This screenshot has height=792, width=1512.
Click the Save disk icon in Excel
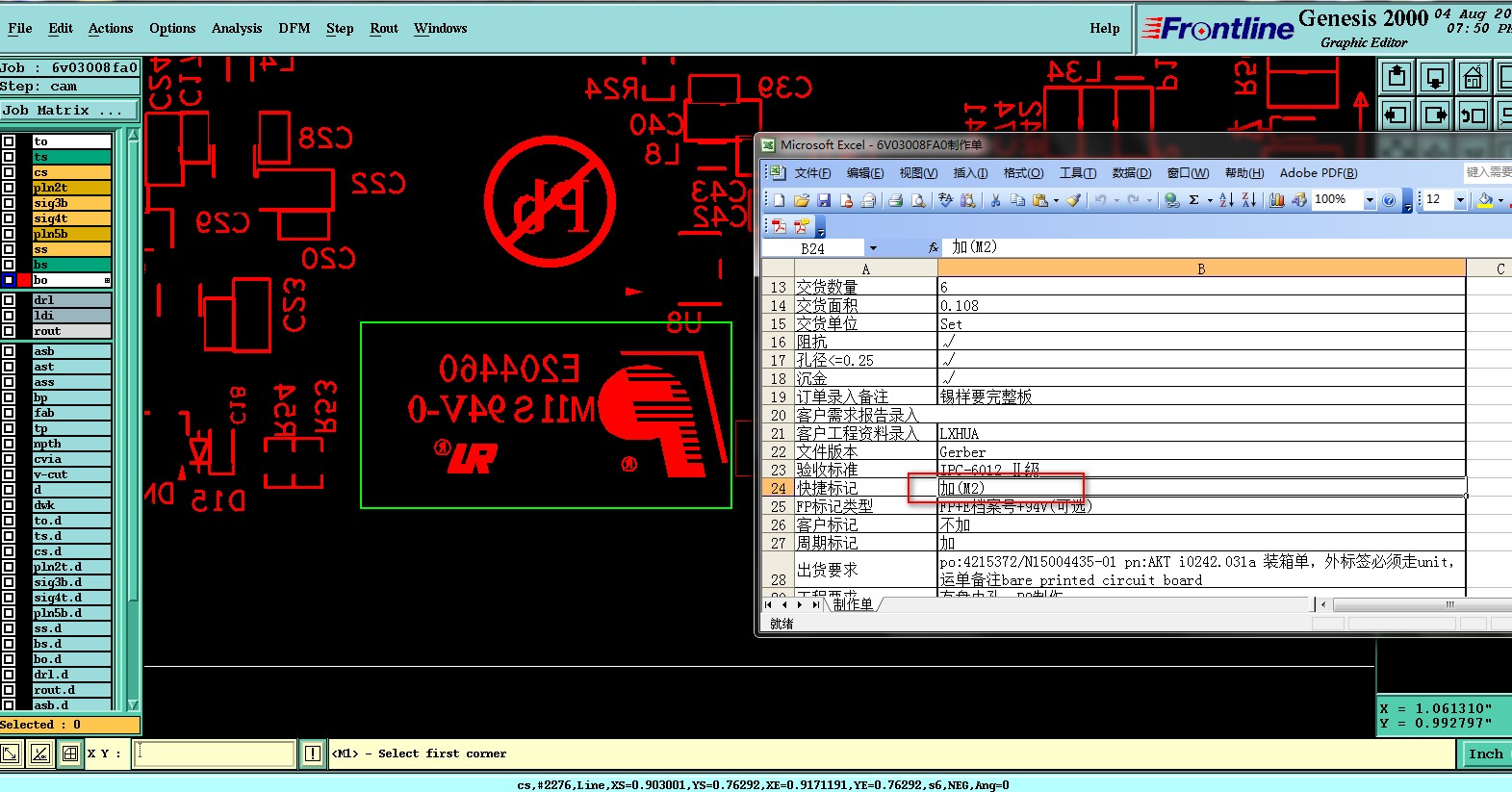pyautogui.click(x=824, y=200)
